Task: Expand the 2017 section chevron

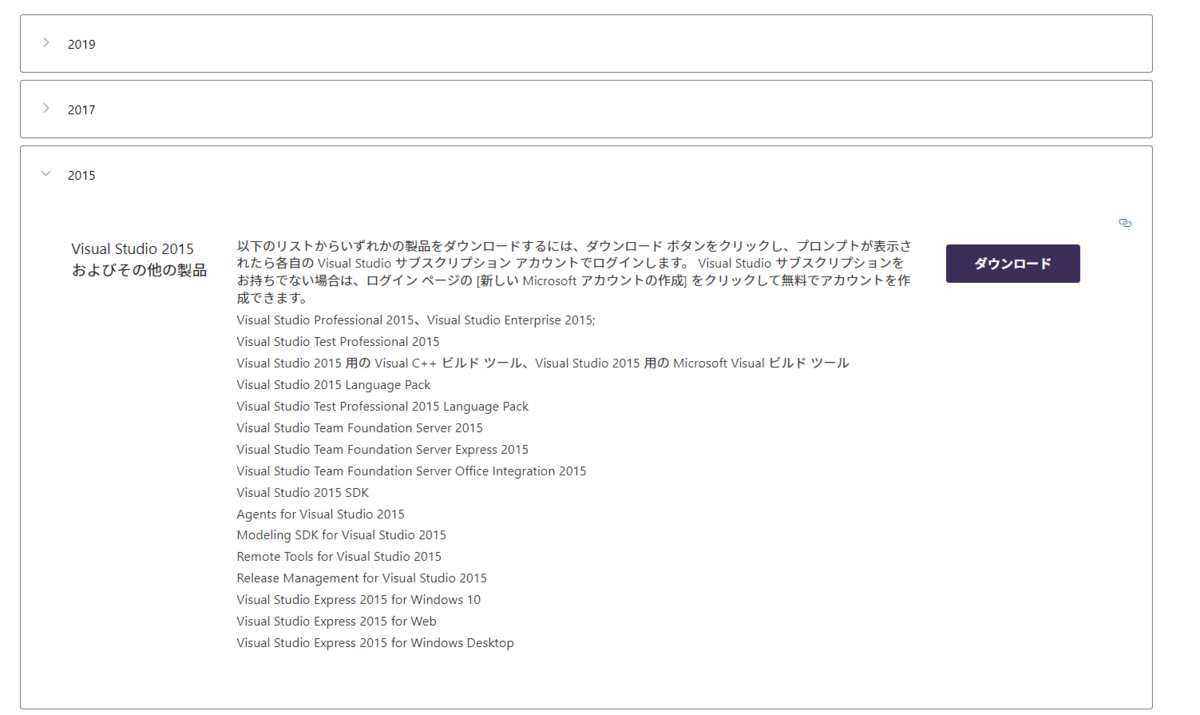Action: click(46, 109)
